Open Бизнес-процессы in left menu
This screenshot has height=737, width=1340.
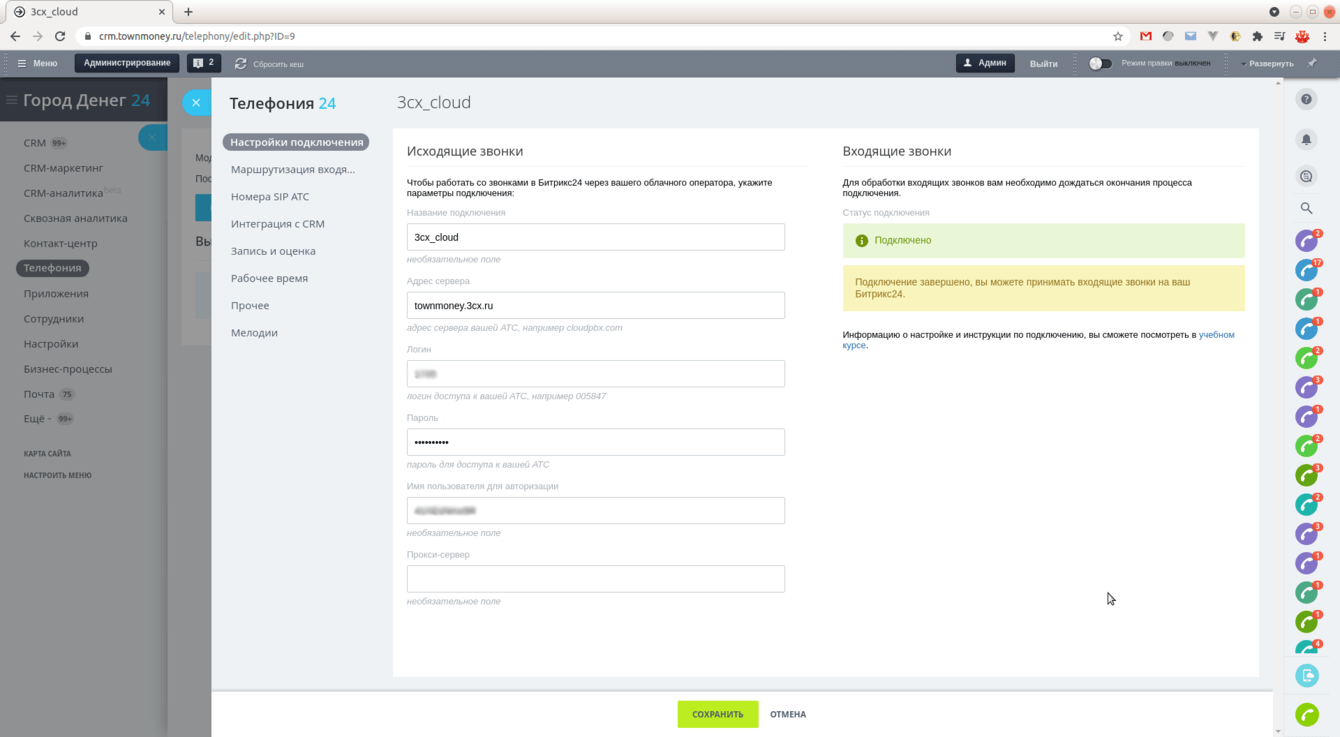coord(68,368)
